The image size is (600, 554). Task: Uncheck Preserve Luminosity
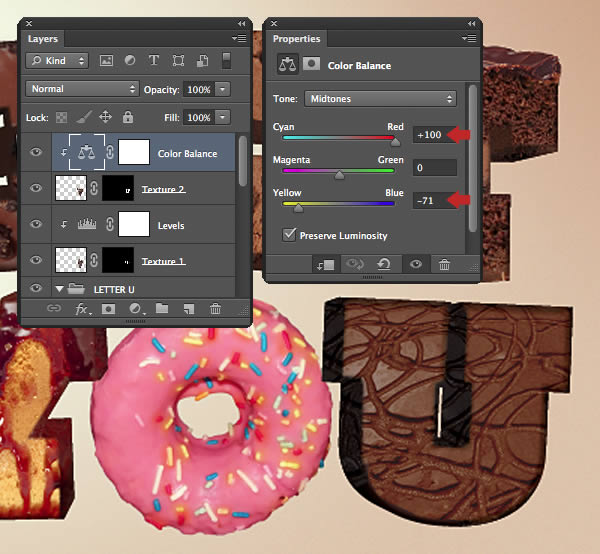[289, 235]
